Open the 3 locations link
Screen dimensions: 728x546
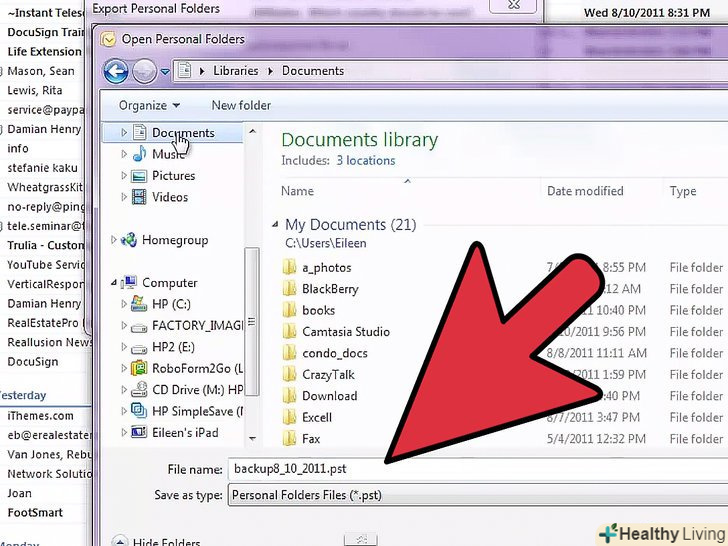[365, 161]
